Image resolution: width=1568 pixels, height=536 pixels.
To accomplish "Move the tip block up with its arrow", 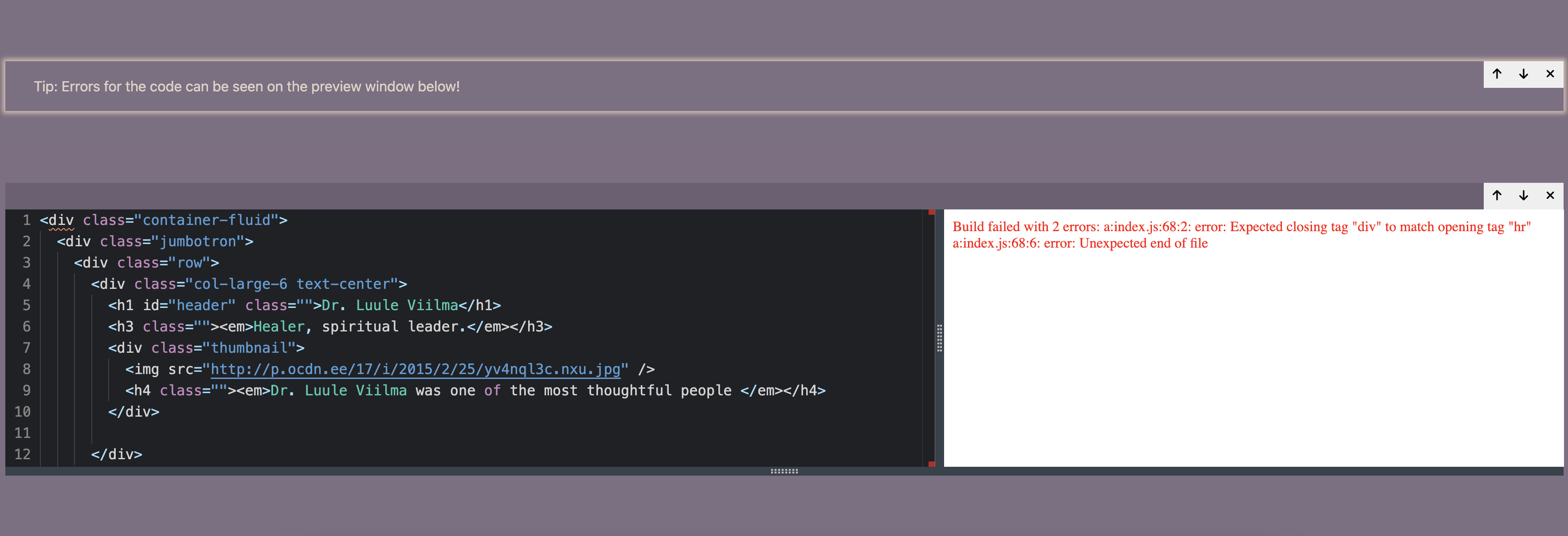I will click(1497, 74).
